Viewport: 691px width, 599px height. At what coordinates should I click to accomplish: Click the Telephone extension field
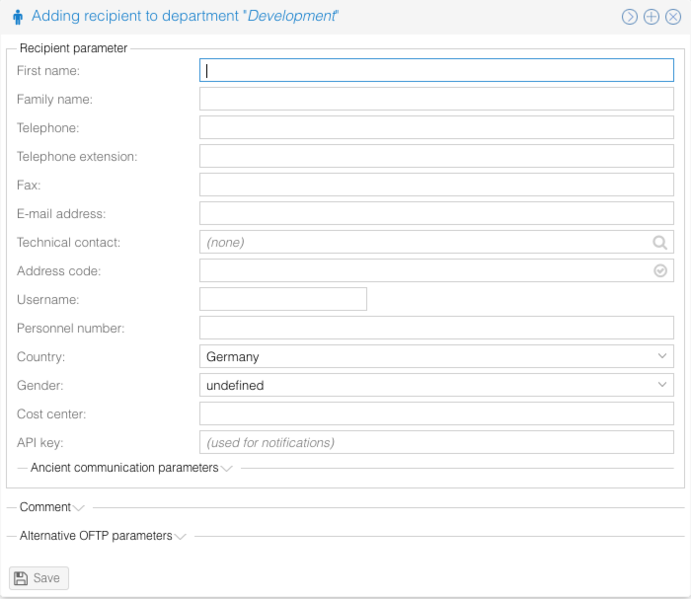click(x=437, y=156)
